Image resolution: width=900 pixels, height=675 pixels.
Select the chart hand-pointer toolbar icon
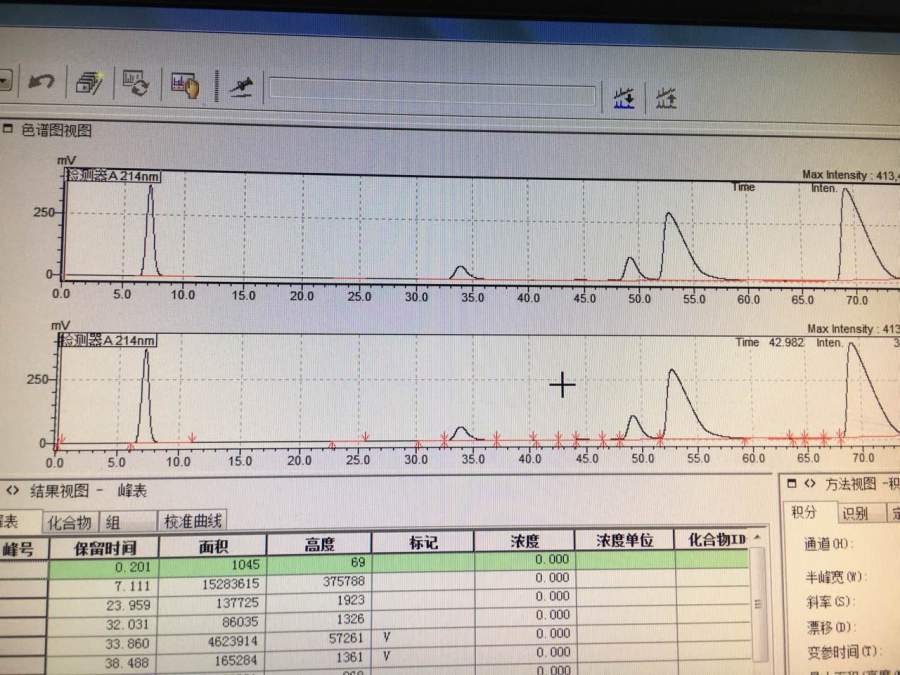click(185, 85)
